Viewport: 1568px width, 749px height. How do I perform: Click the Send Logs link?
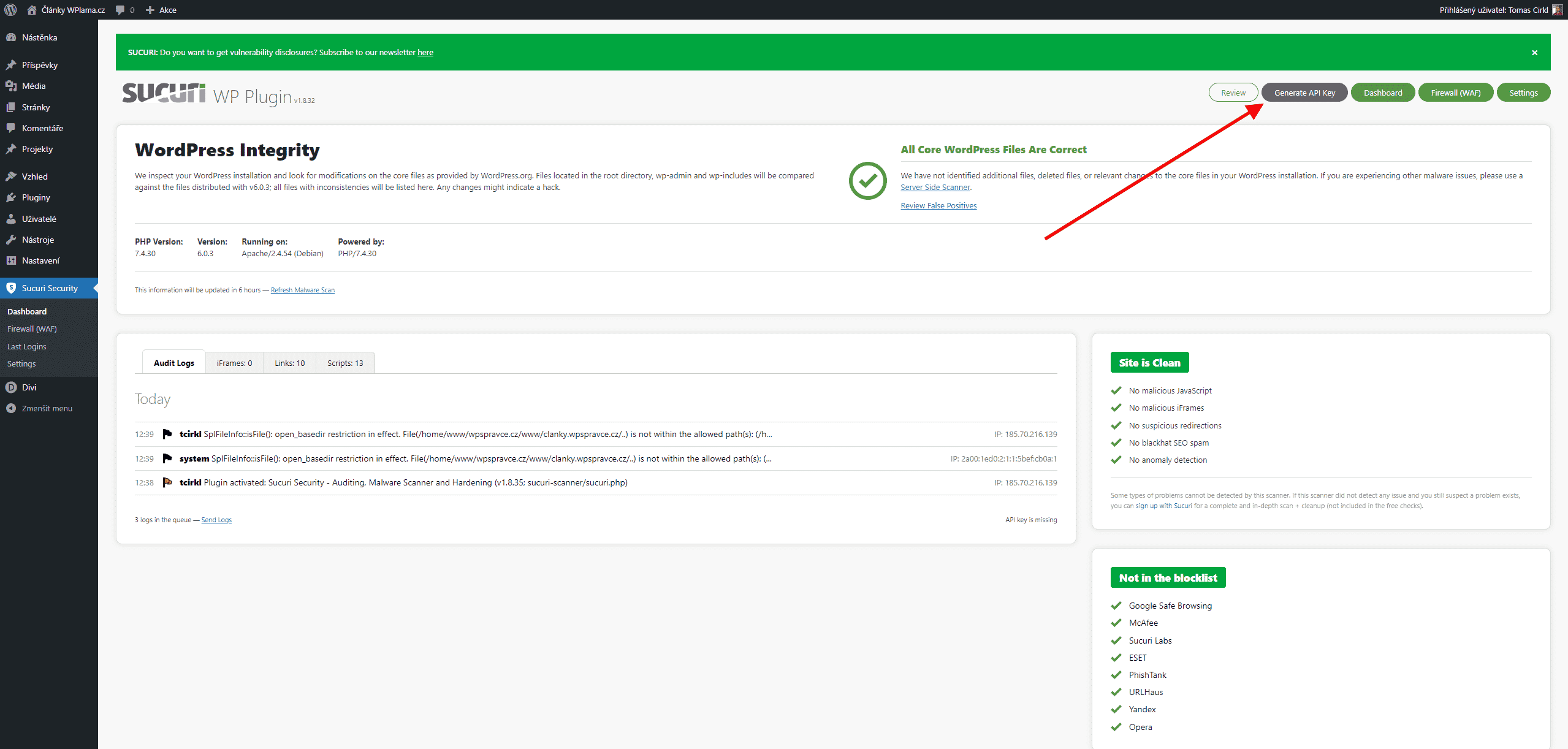[216, 520]
